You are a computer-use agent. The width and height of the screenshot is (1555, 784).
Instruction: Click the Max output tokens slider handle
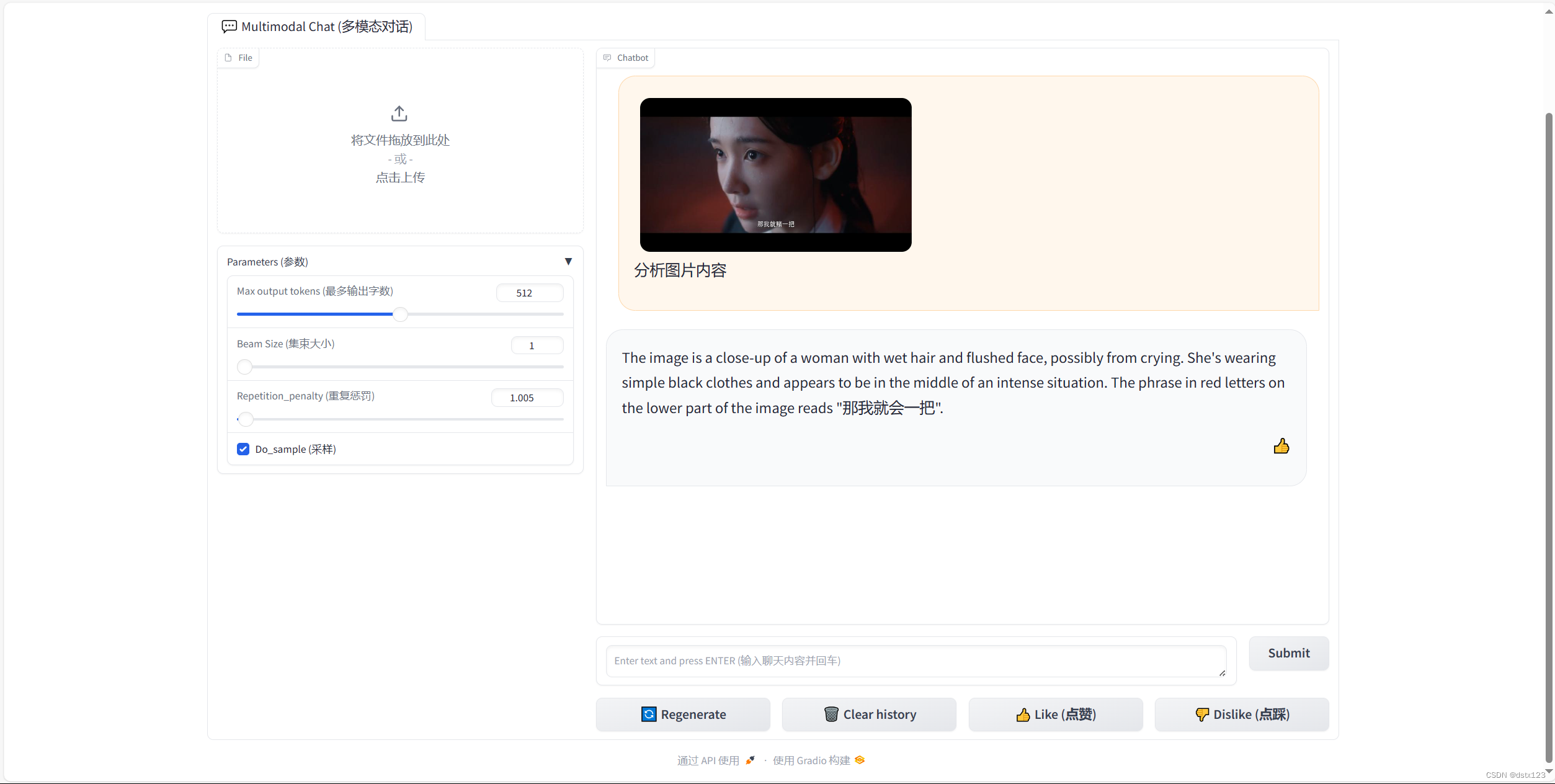click(x=401, y=314)
